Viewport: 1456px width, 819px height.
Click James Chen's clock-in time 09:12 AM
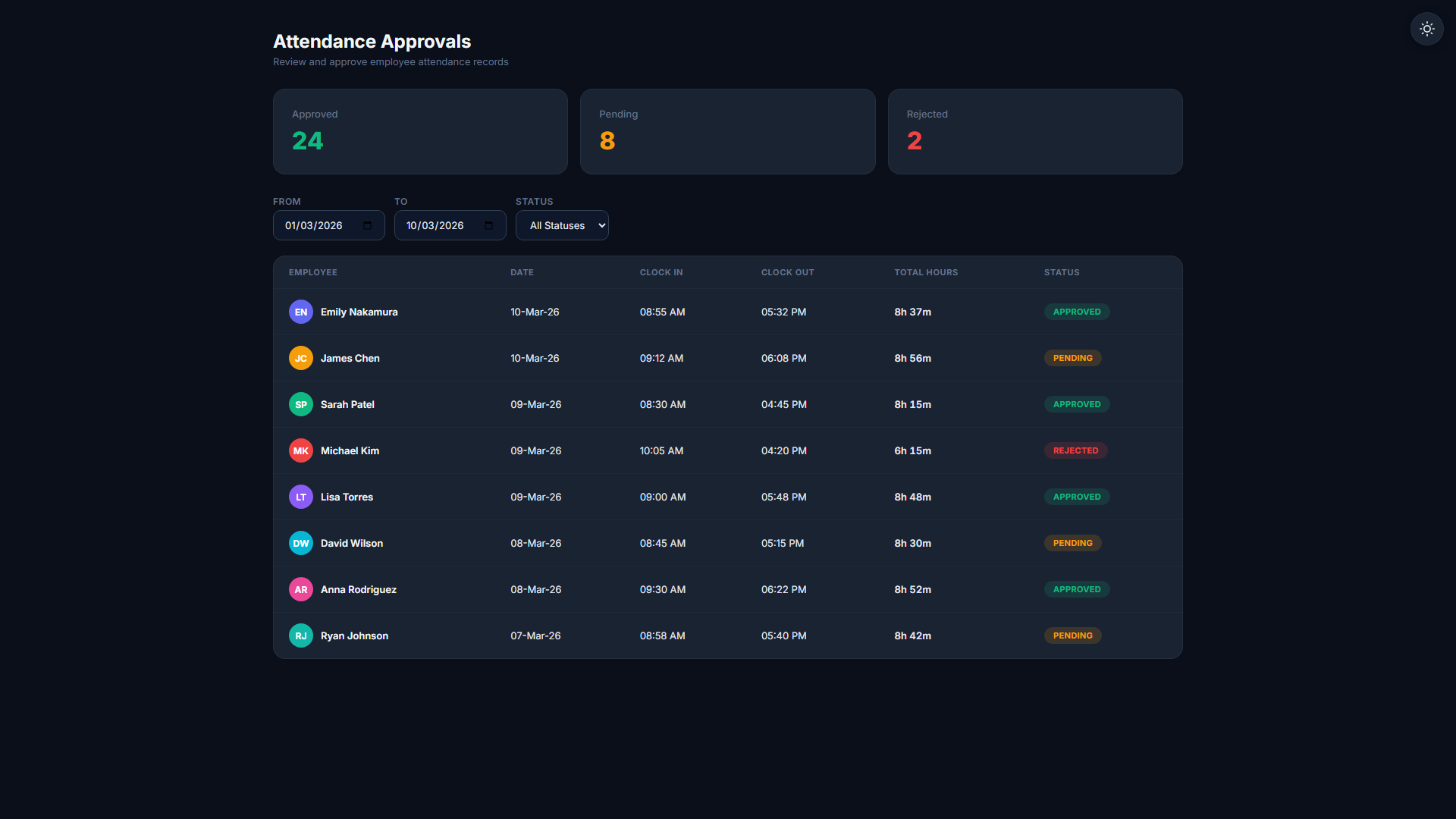coord(661,358)
